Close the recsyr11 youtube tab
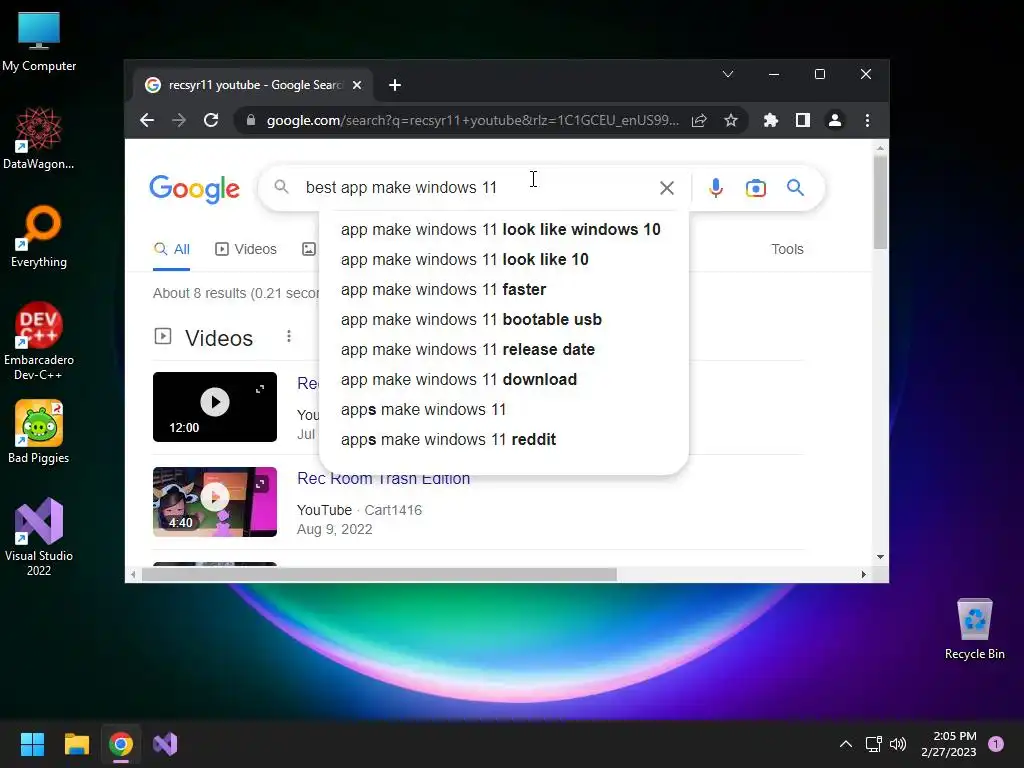The width and height of the screenshot is (1024, 768). click(357, 85)
